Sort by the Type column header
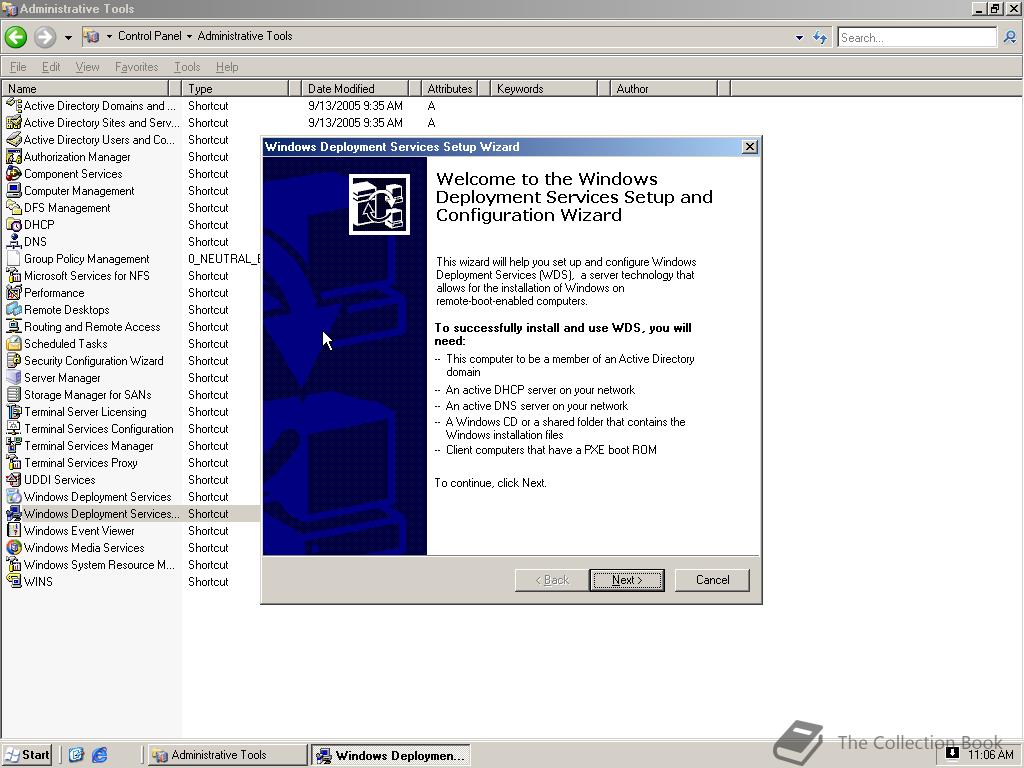This screenshot has width=1024, height=768. tap(235, 88)
